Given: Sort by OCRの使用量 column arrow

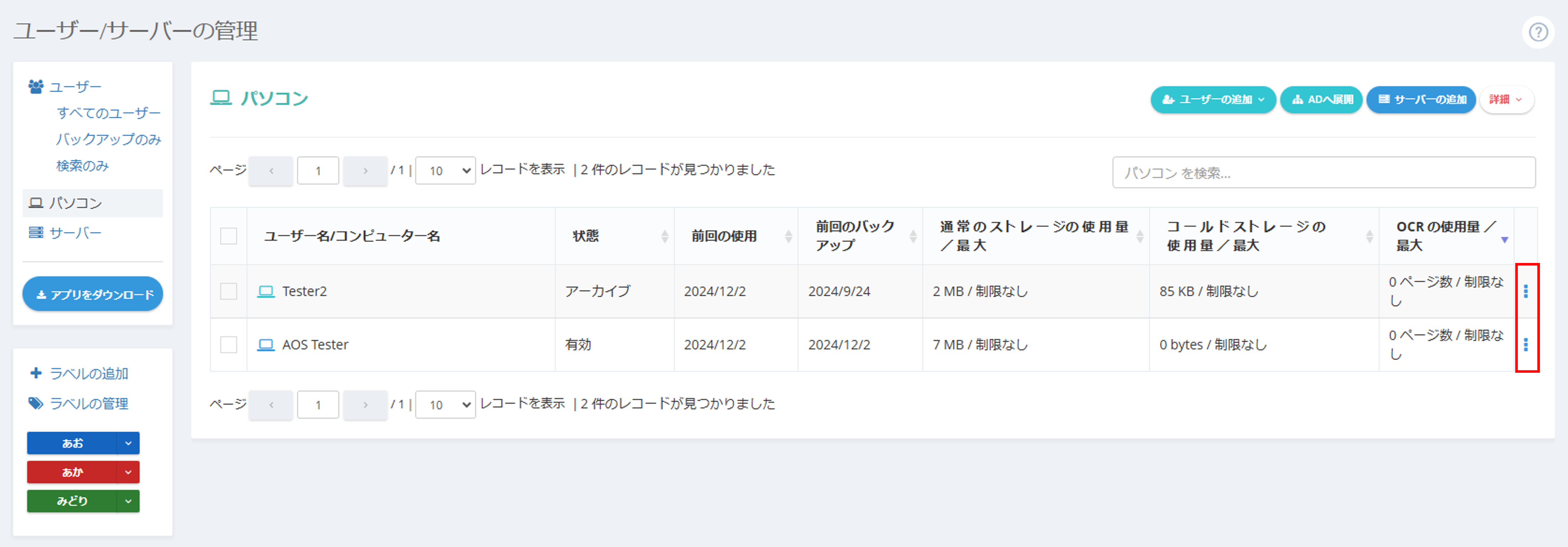Looking at the screenshot, I should [x=1504, y=240].
